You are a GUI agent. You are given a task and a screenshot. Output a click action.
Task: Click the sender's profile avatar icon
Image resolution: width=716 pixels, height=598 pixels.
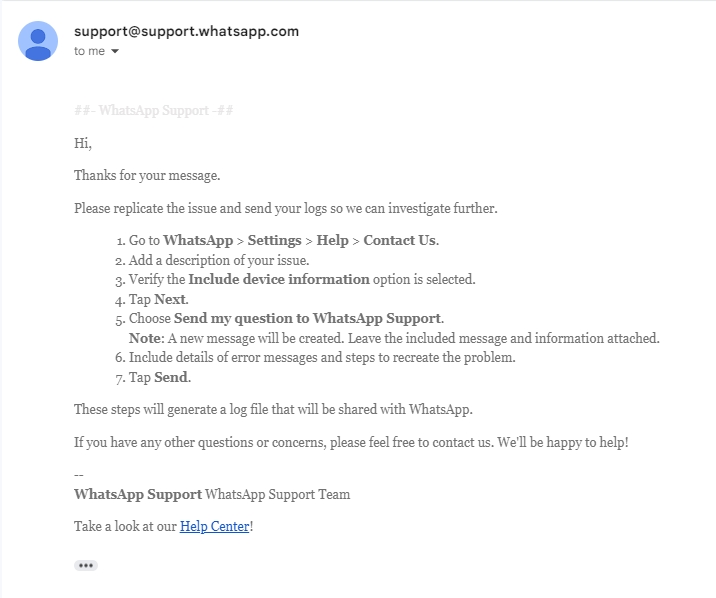point(38,41)
